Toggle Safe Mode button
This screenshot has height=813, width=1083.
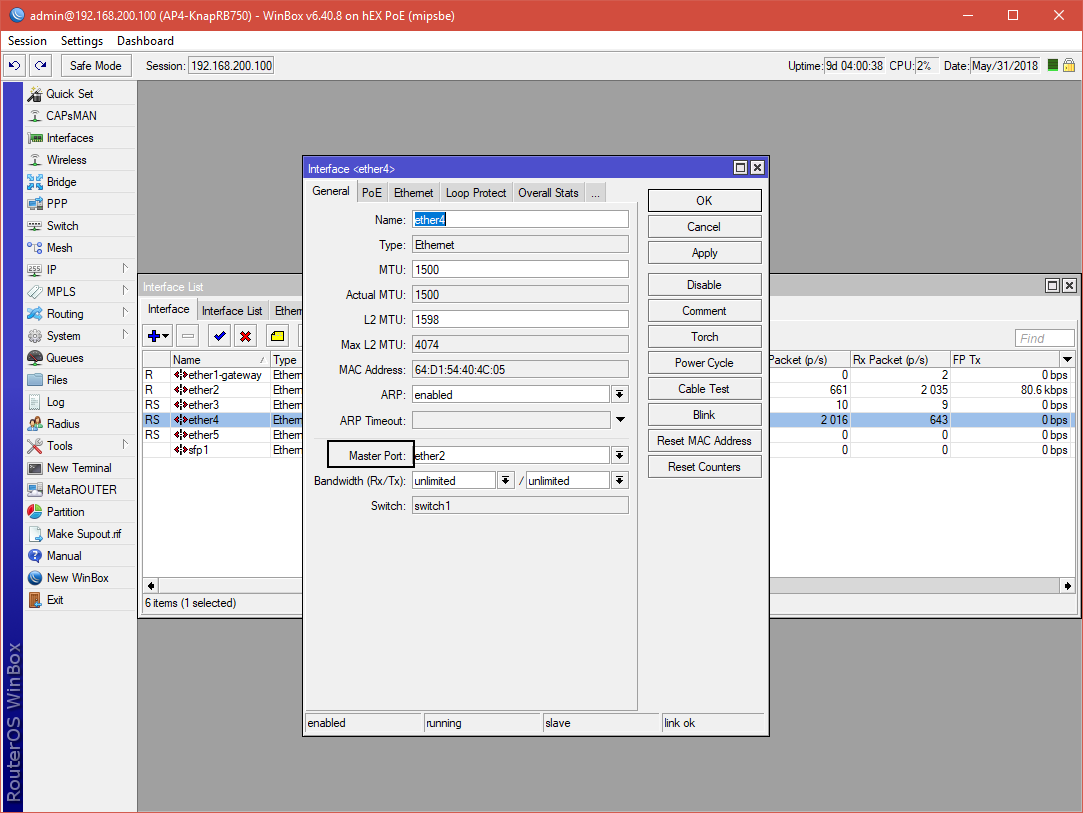pyautogui.click(x=95, y=66)
